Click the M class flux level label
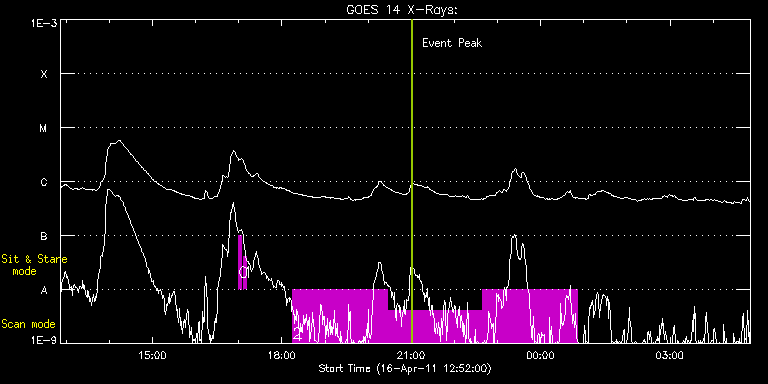The height and width of the screenshot is (384, 768). point(44,128)
